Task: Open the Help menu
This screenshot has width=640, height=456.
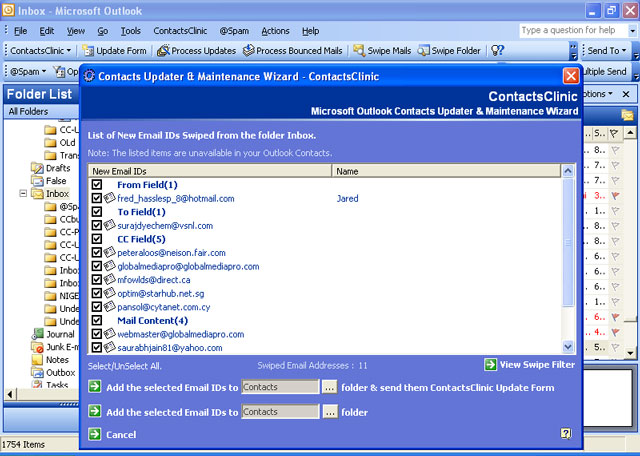Action: coord(310,31)
